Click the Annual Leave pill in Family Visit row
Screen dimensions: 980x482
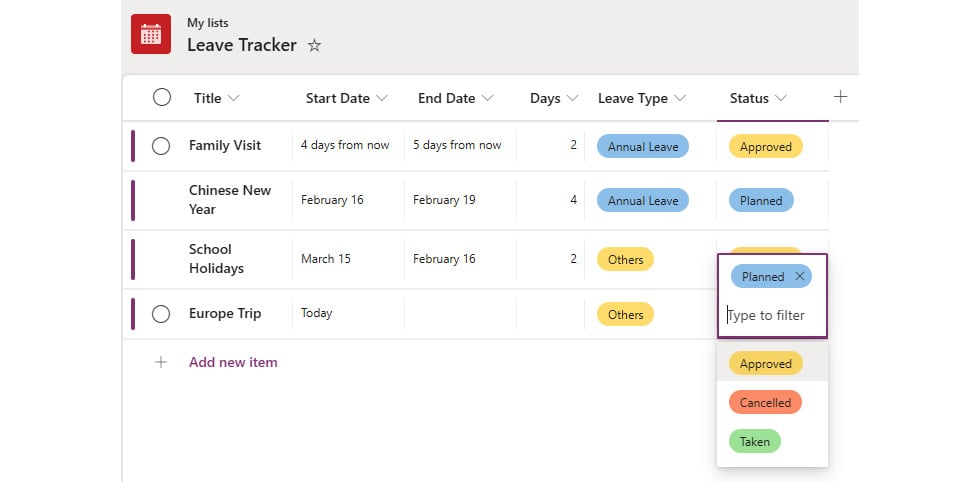coord(642,146)
